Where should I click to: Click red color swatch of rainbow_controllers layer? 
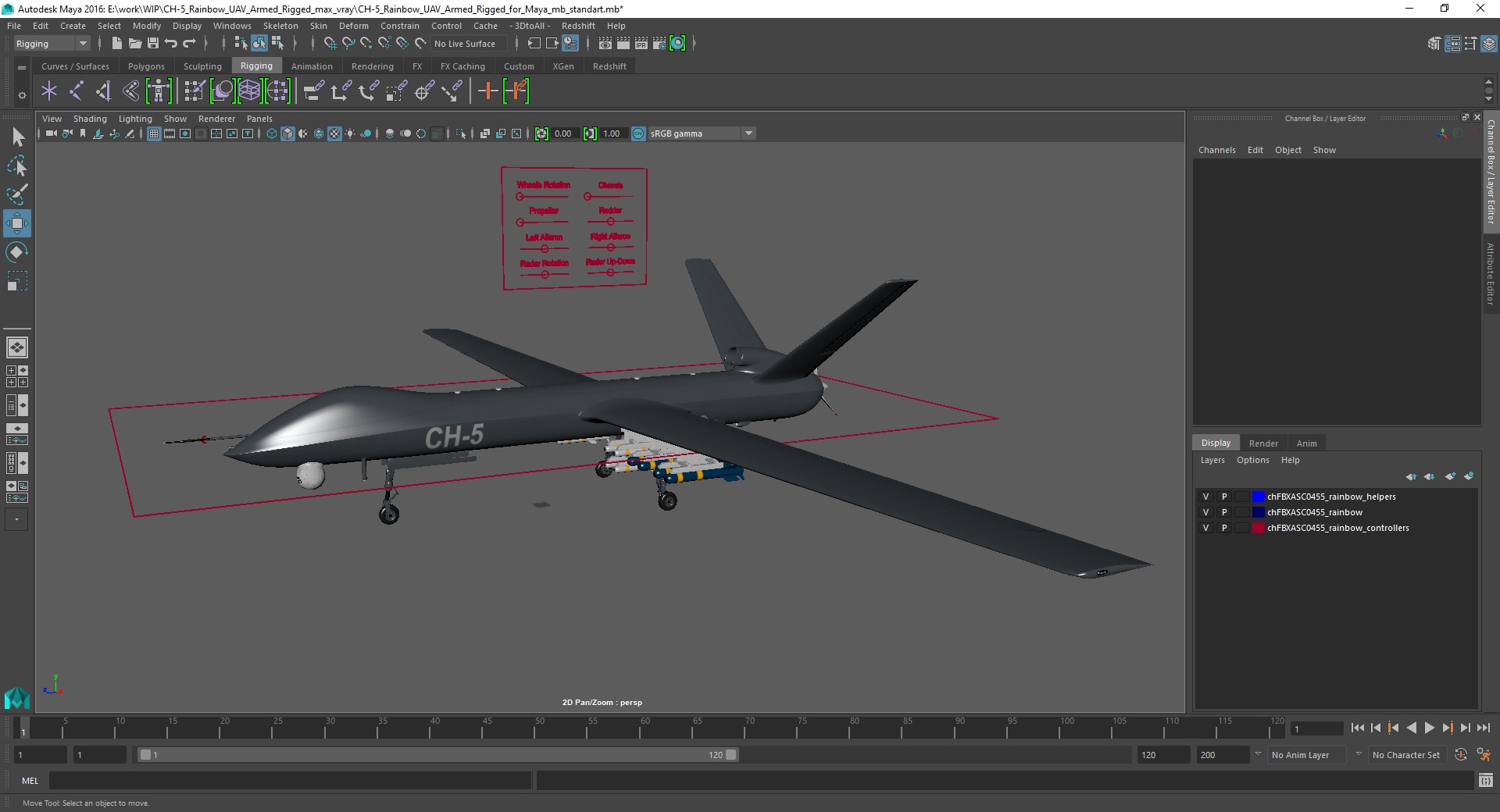[x=1258, y=528]
